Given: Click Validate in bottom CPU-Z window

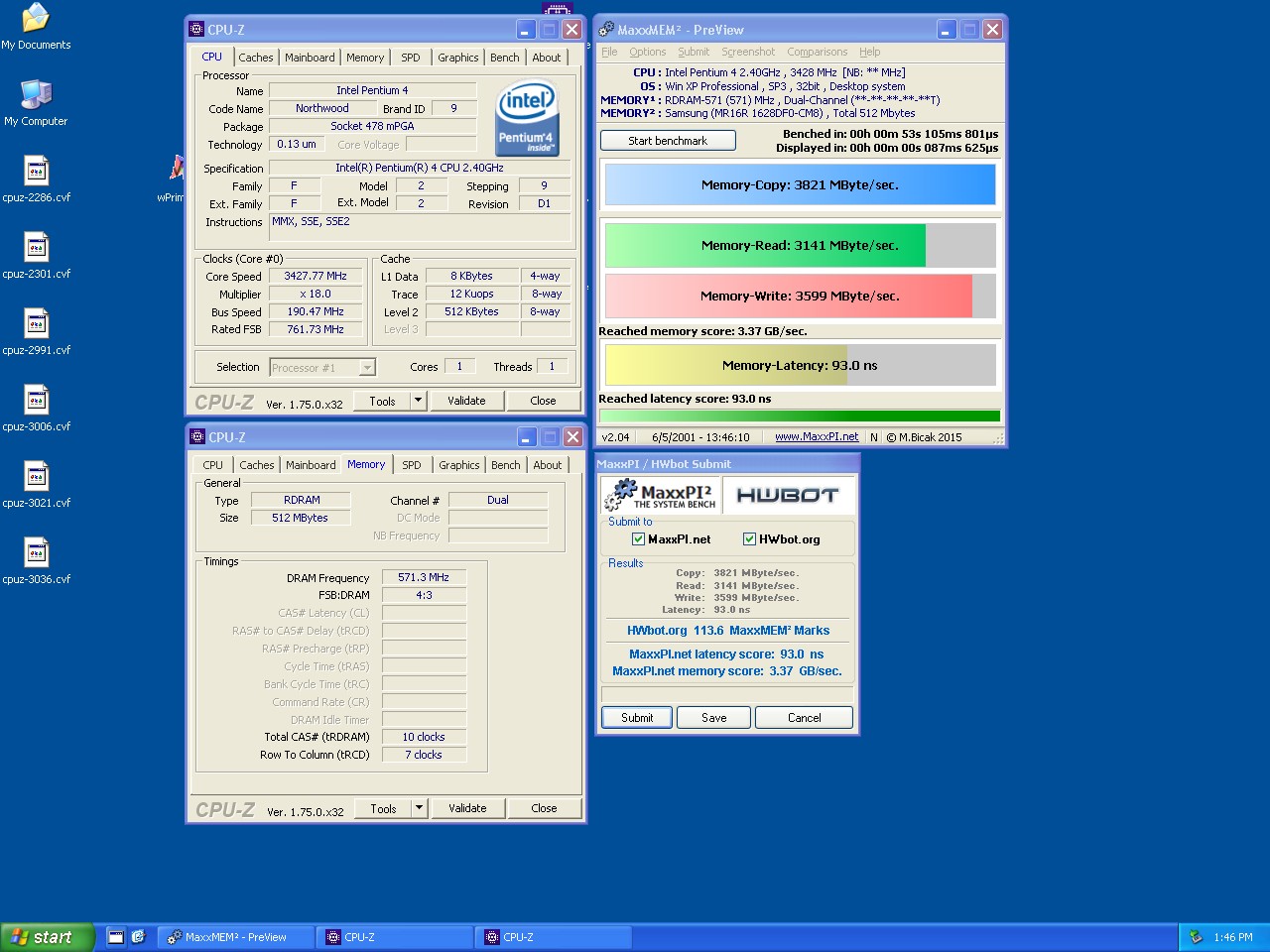Looking at the screenshot, I should click(x=467, y=808).
